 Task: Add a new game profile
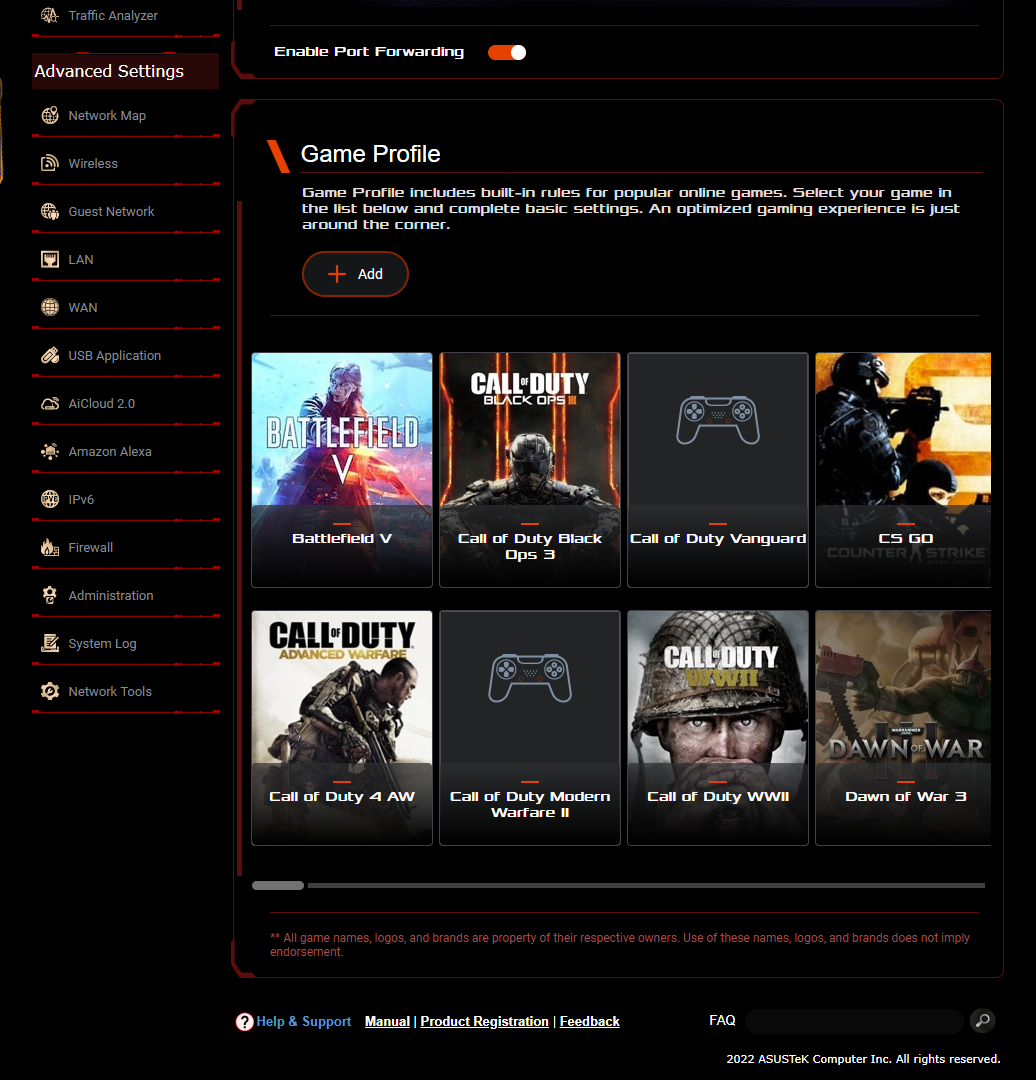coord(355,274)
